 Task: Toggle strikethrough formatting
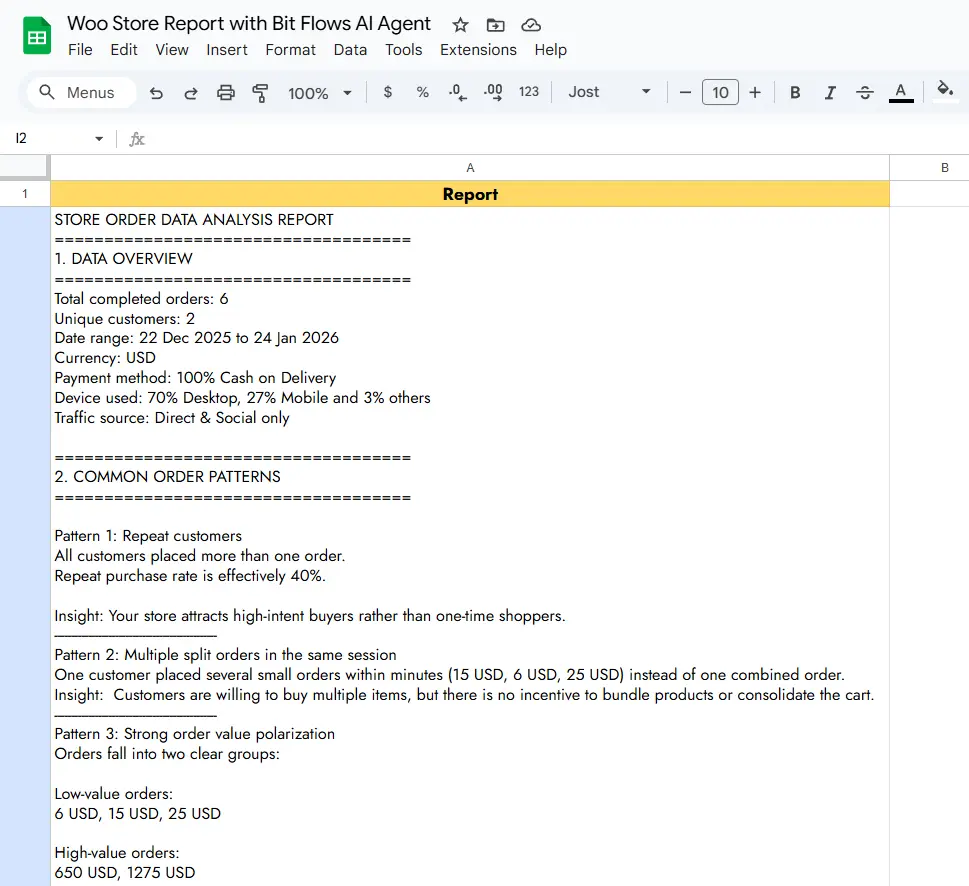click(865, 93)
